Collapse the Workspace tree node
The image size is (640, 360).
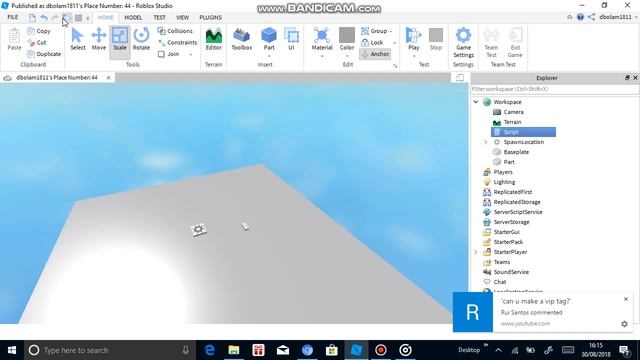point(476,102)
